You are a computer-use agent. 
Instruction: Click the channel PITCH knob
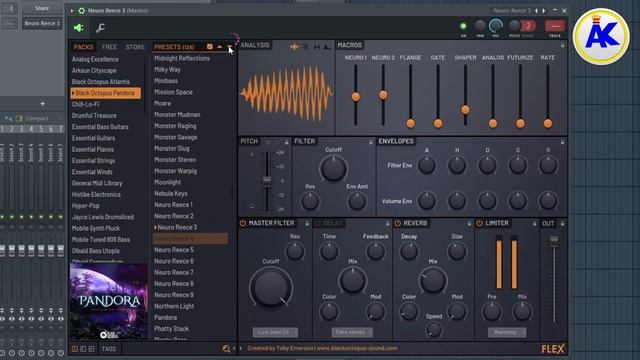[x=514, y=26]
